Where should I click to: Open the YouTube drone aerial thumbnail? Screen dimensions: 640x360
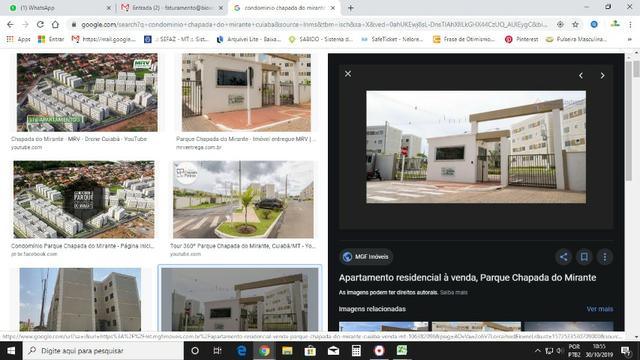[87, 92]
